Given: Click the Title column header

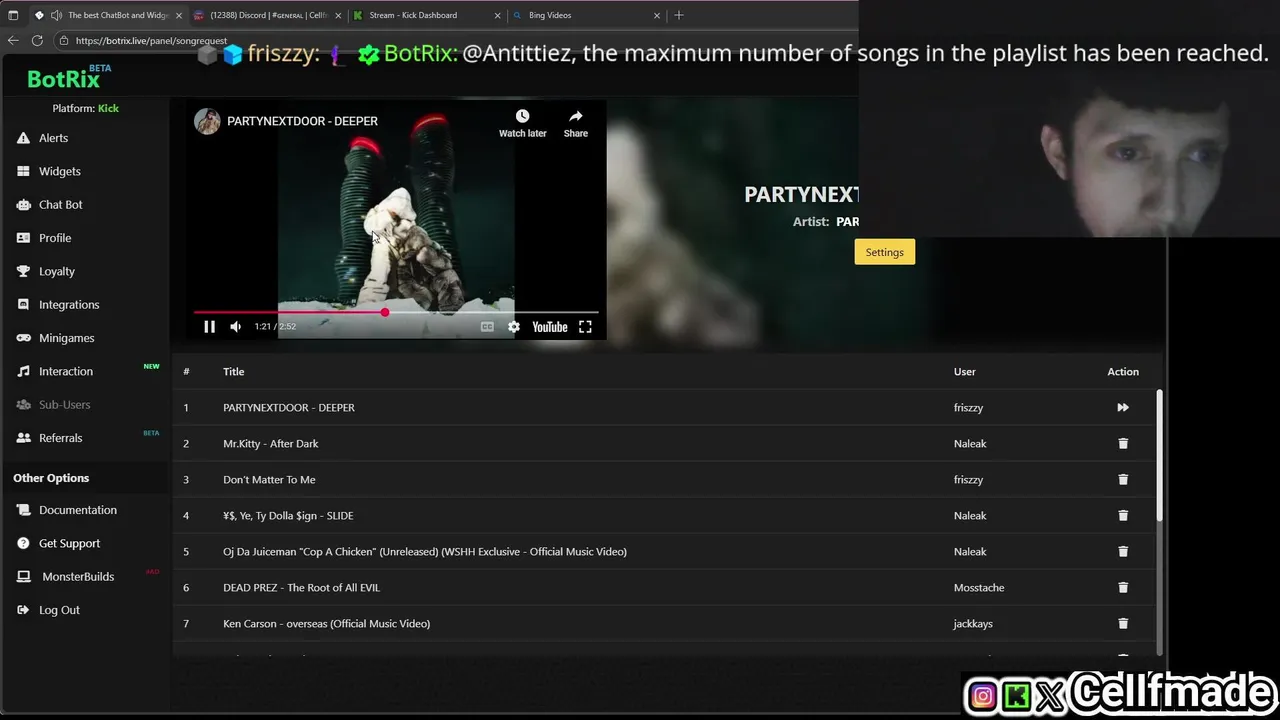Looking at the screenshot, I should click(x=233, y=371).
